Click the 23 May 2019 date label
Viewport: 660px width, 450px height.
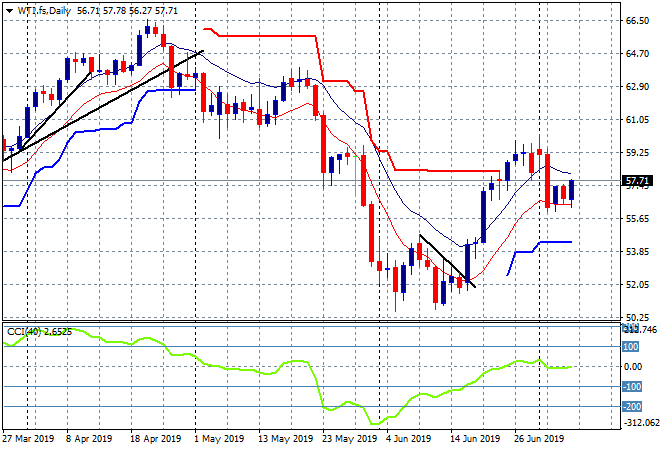(x=349, y=439)
